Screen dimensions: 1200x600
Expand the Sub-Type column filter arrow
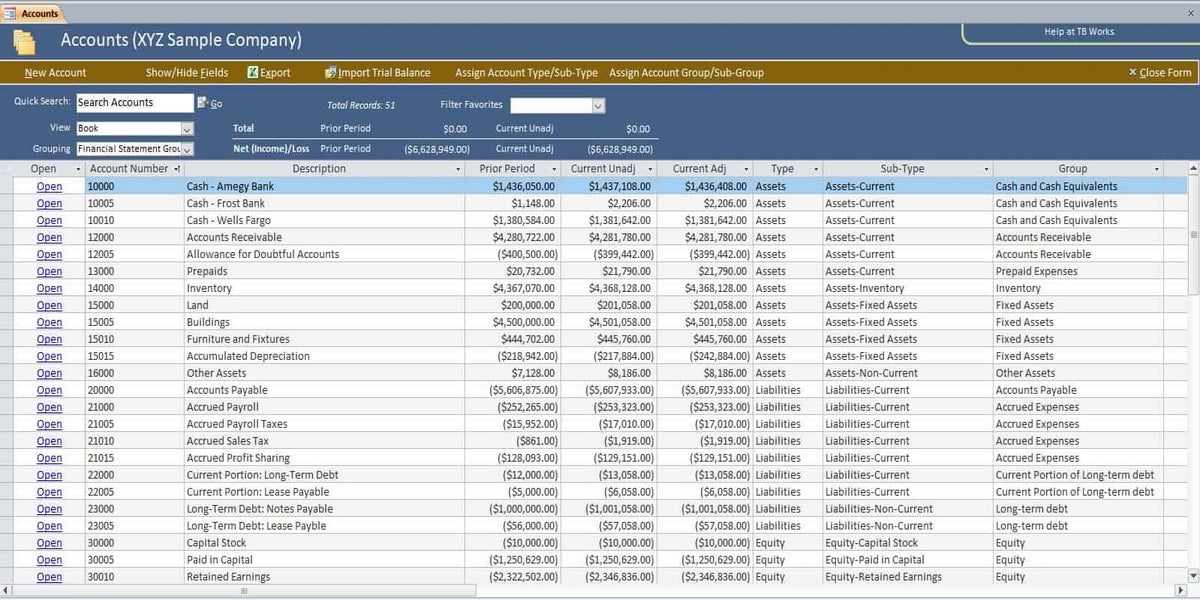point(986,169)
